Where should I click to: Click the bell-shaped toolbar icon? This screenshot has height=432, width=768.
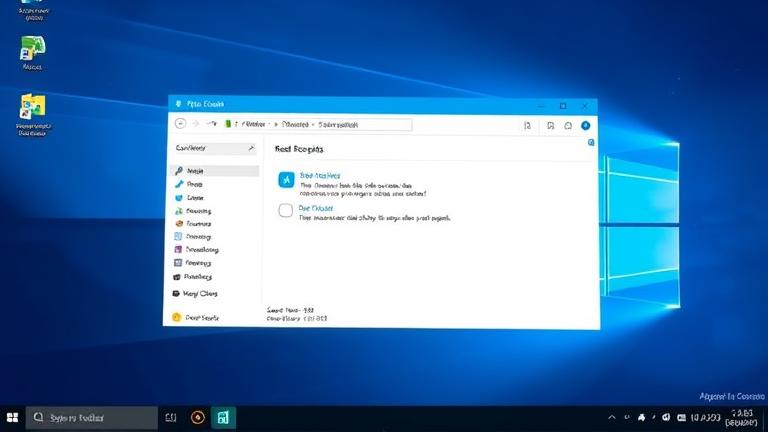[568, 126]
